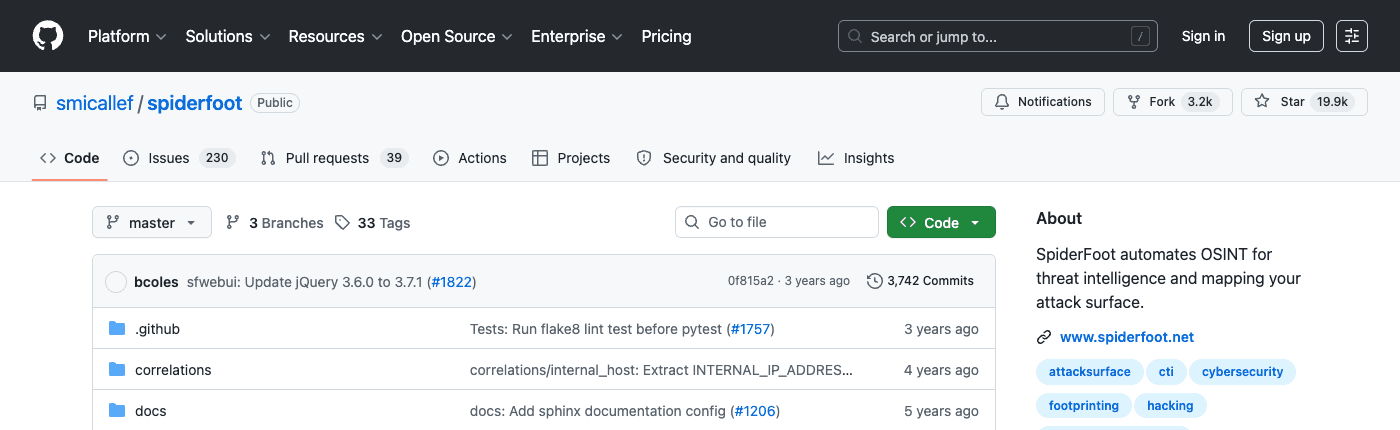Select the attacksurface topic tag

point(1089,372)
